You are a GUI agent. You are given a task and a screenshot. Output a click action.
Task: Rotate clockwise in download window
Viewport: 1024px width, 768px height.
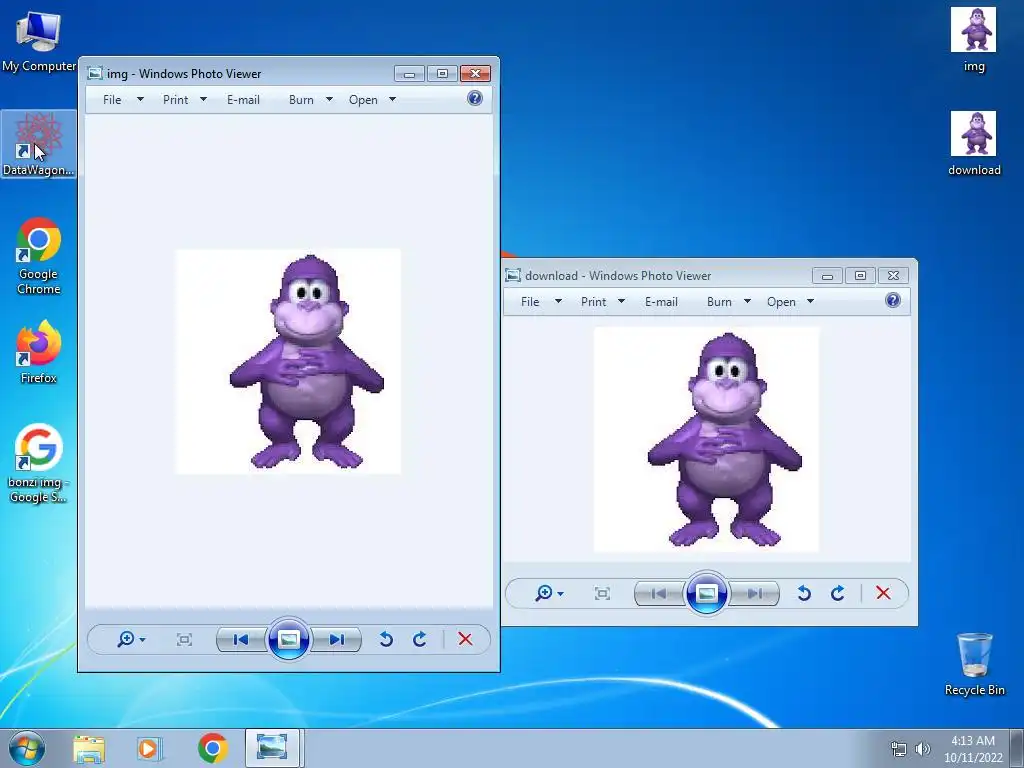[837, 593]
